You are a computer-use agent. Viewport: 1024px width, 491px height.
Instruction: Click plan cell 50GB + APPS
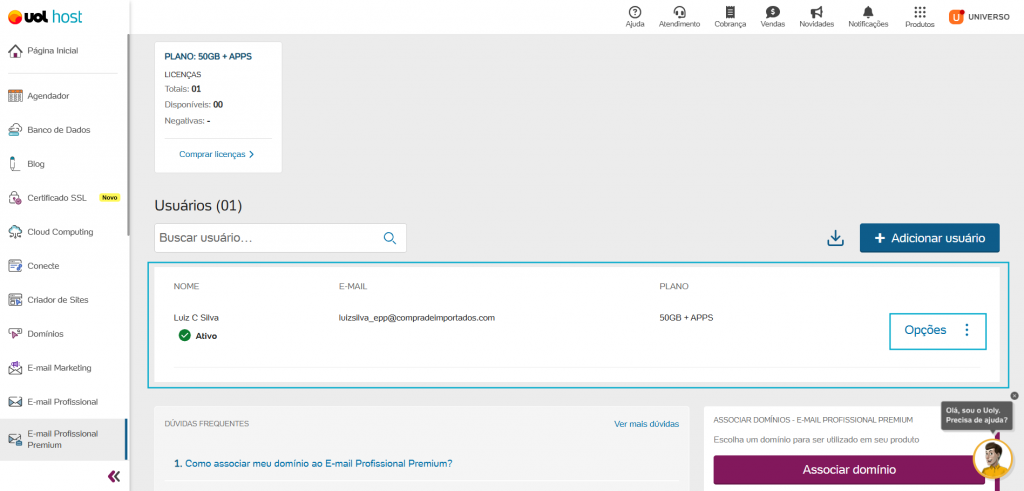tap(686, 318)
